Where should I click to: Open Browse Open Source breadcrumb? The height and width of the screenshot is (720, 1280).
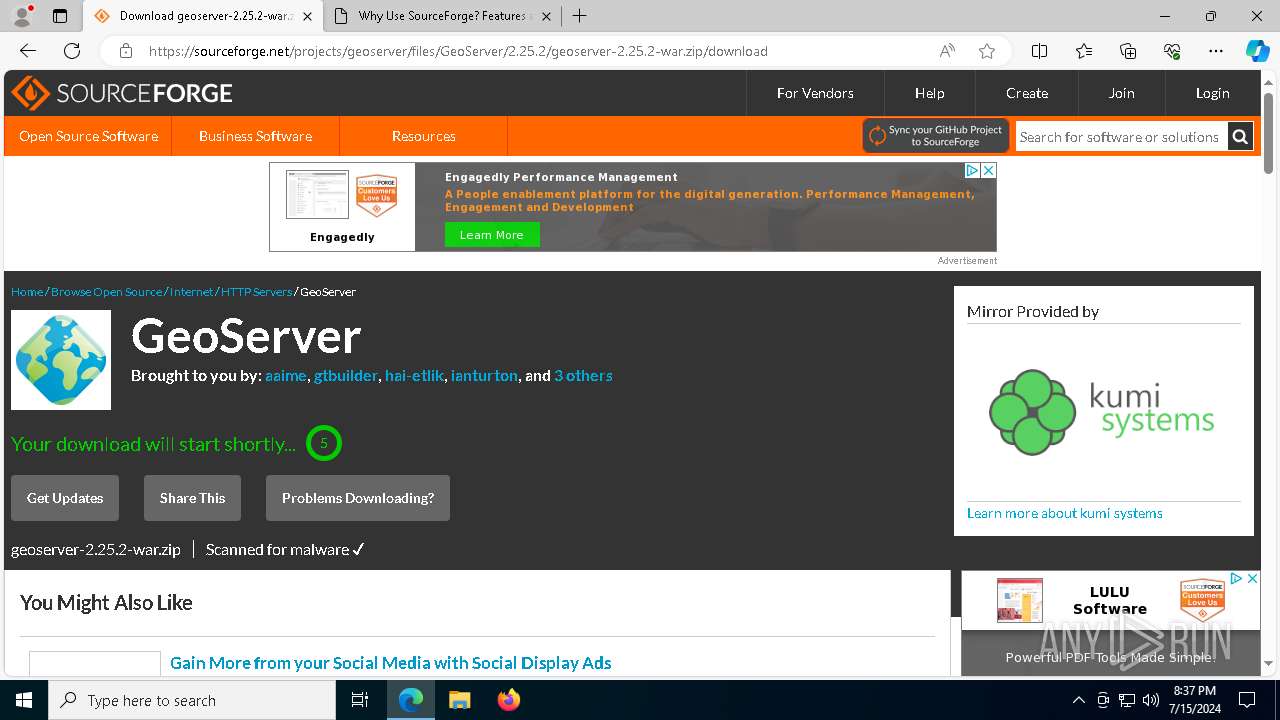[x=106, y=292]
